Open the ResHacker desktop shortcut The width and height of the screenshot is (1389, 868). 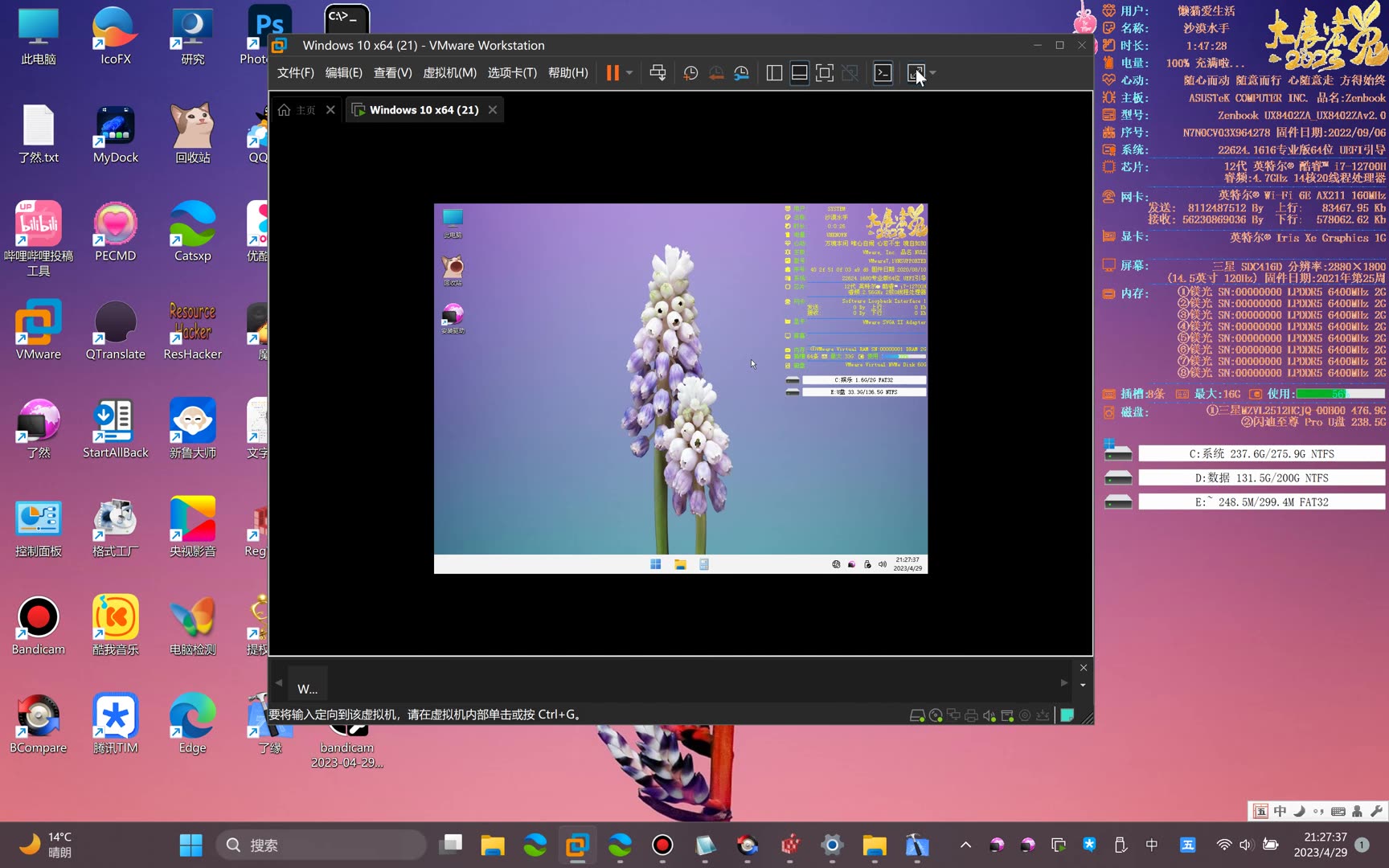[x=193, y=331]
